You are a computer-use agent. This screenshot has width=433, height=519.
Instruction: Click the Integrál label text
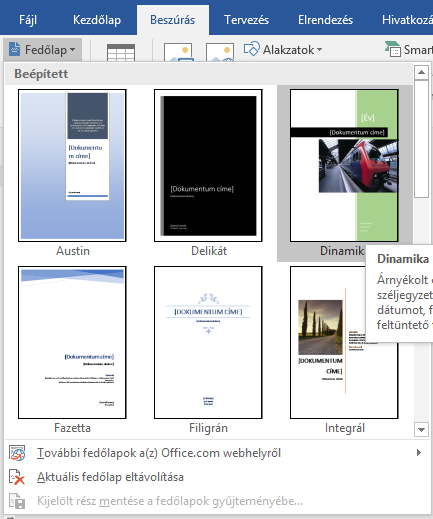click(x=345, y=428)
